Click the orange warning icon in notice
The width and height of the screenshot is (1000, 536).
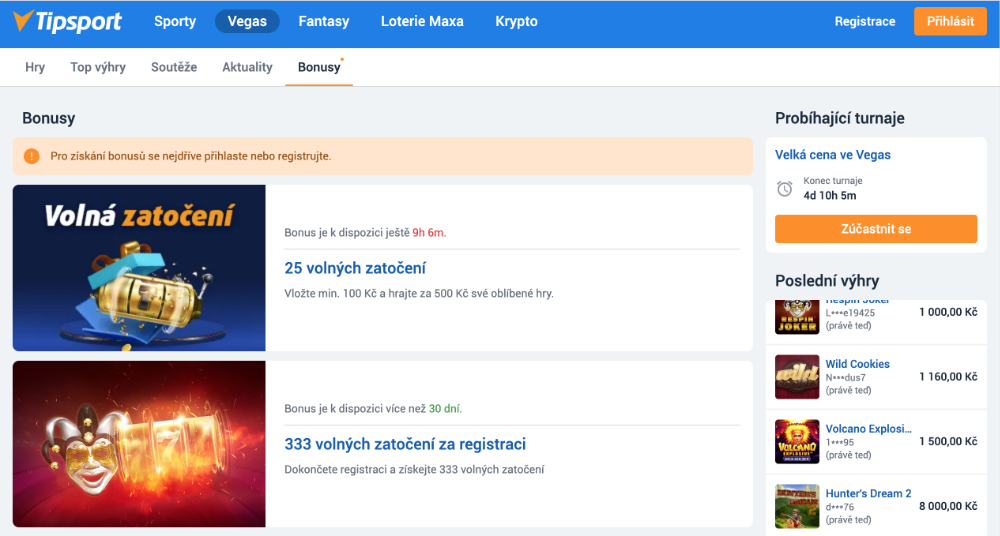pyautogui.click(x=31, y=156)
